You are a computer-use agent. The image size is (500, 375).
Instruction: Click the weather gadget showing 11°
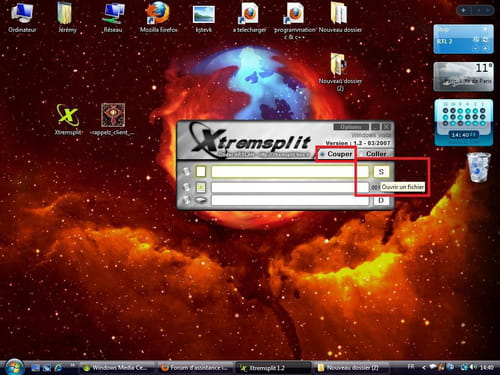463,76
